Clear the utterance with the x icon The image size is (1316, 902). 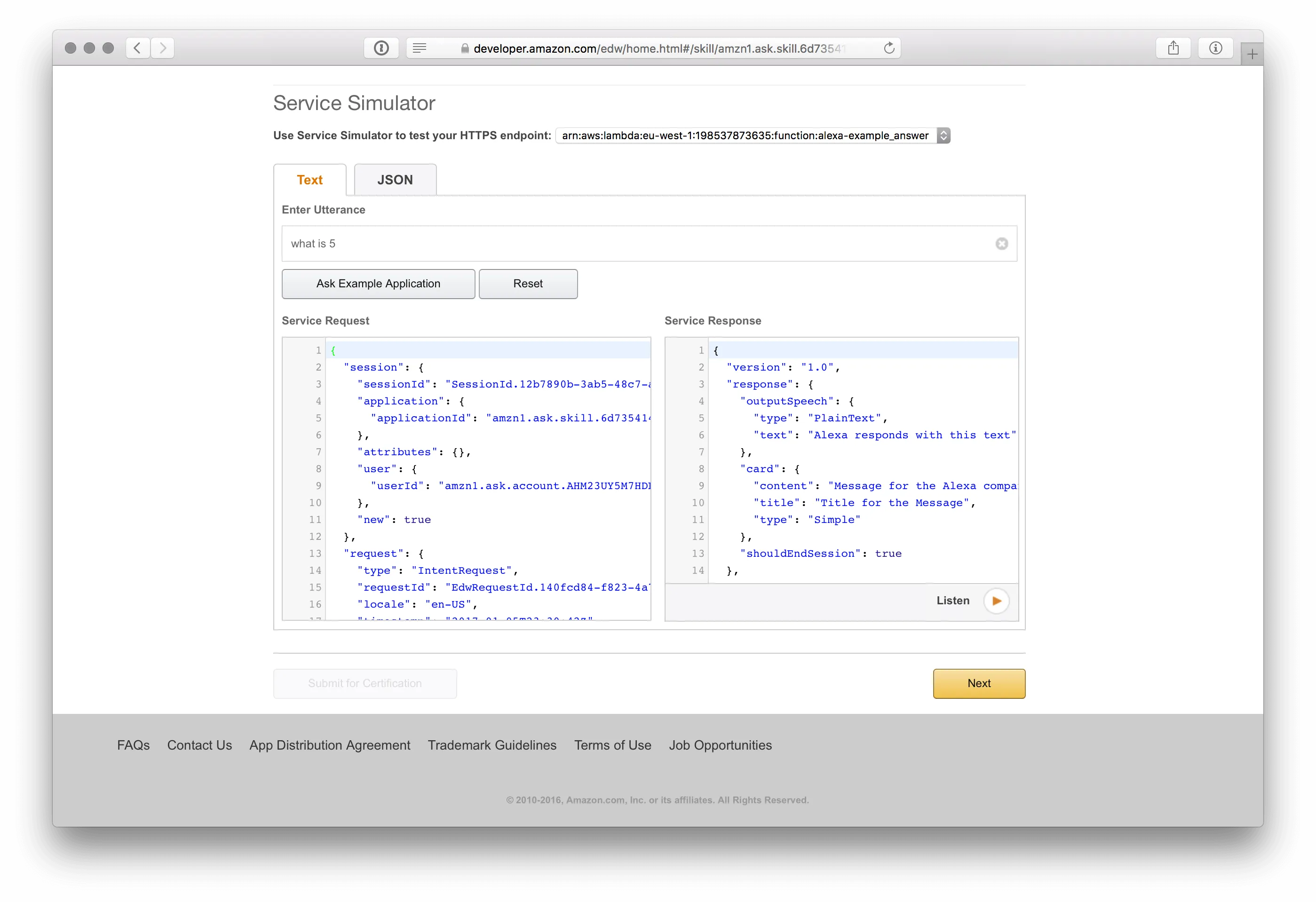coord(1002,244)
